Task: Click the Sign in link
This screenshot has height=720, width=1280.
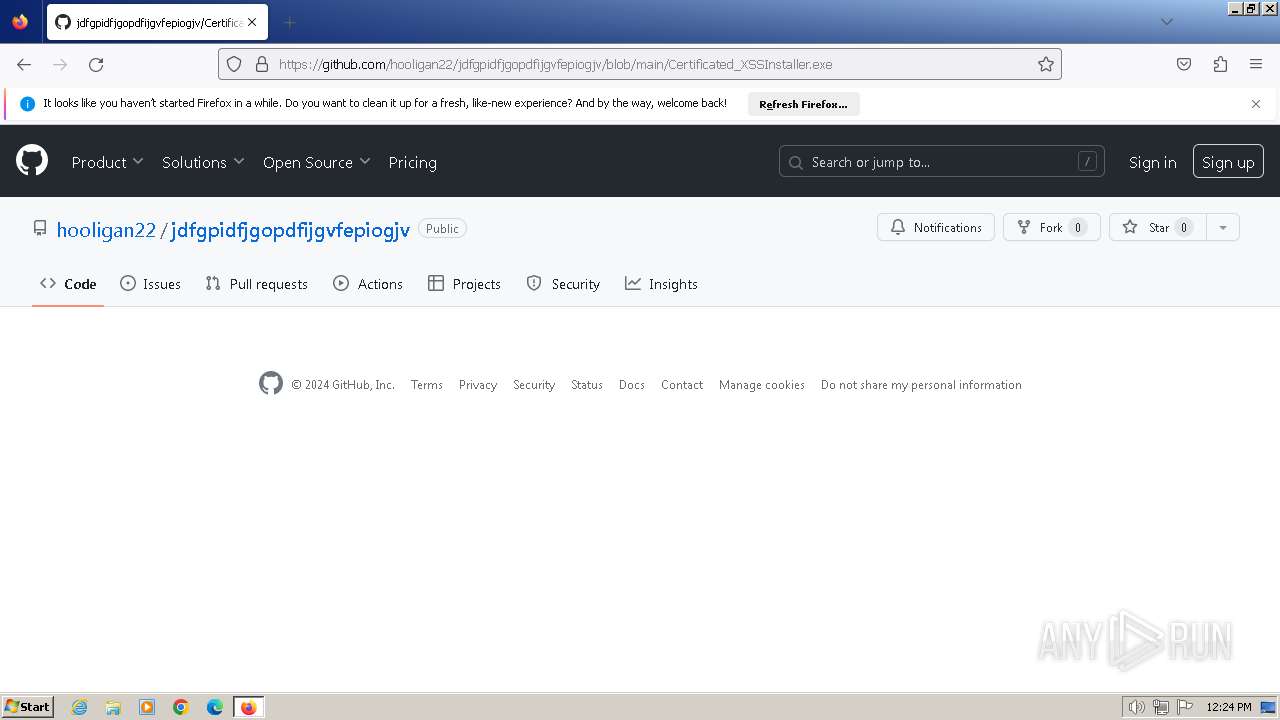Action: click(1152, 162)
